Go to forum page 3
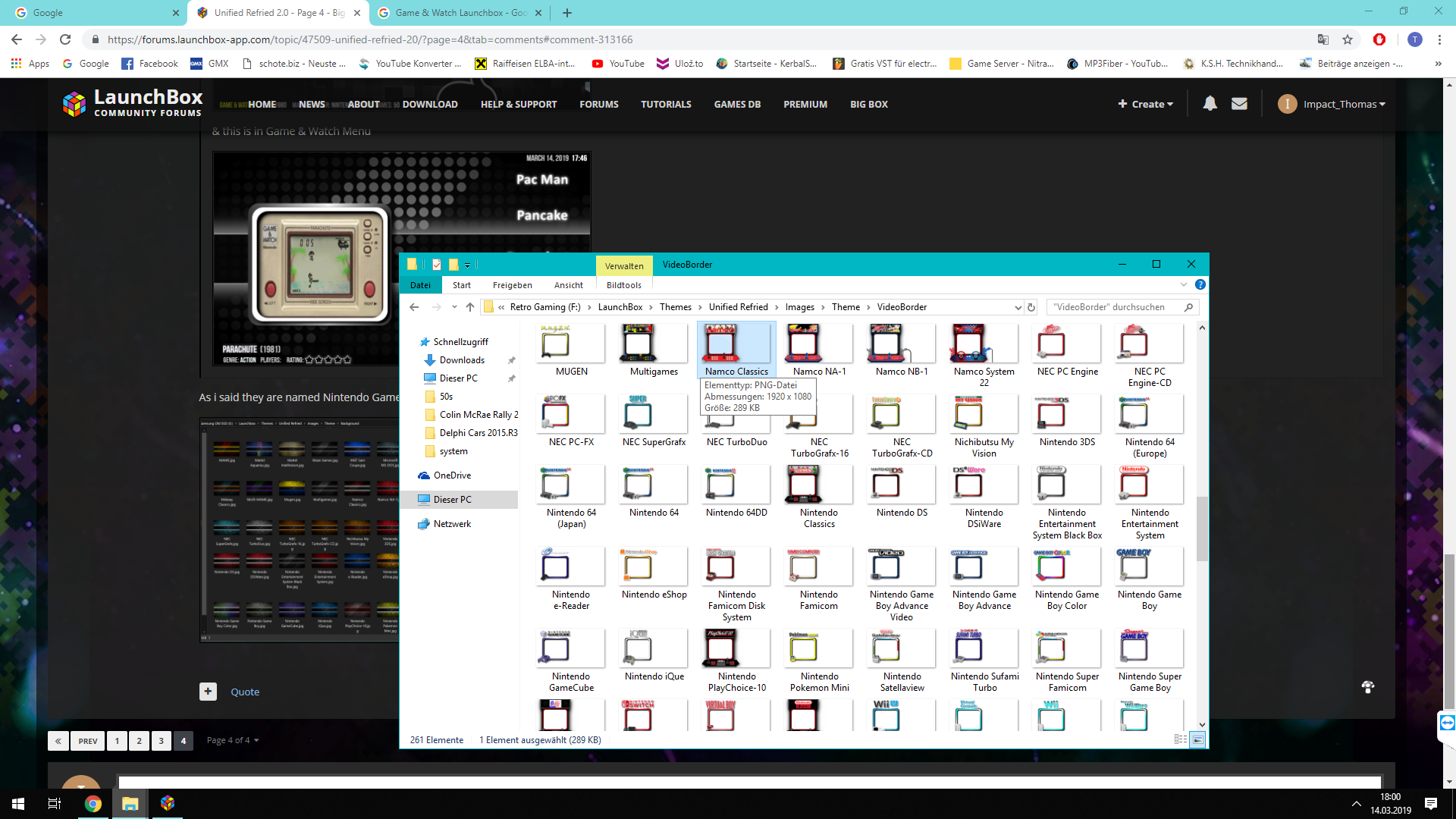The image size is (1456, 819). tap(161, 741)
